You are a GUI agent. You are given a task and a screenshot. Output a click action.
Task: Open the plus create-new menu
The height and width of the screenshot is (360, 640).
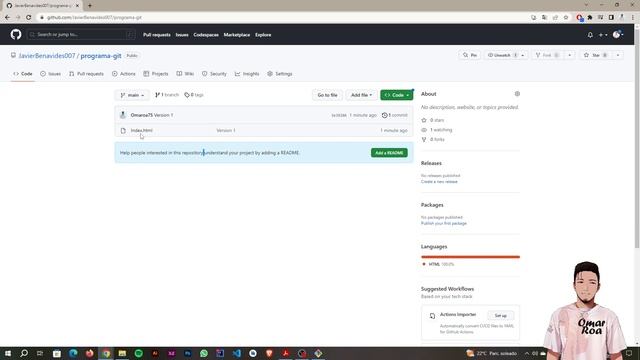pos(602,35)
